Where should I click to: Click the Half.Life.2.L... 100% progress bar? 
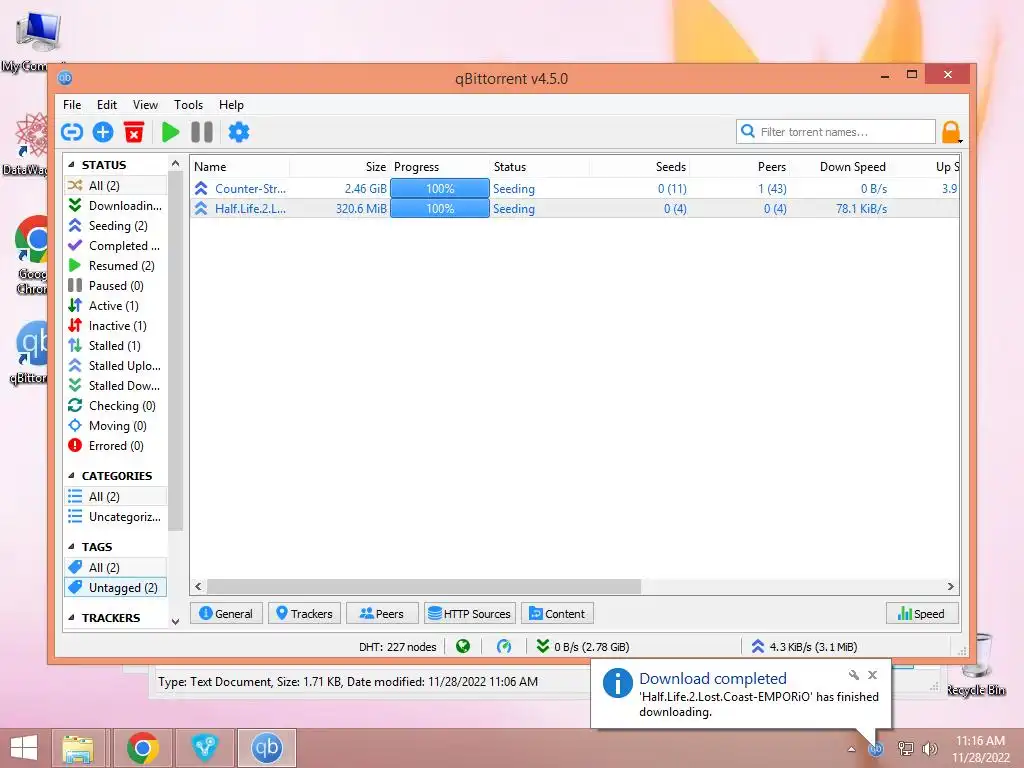point(440,209)
